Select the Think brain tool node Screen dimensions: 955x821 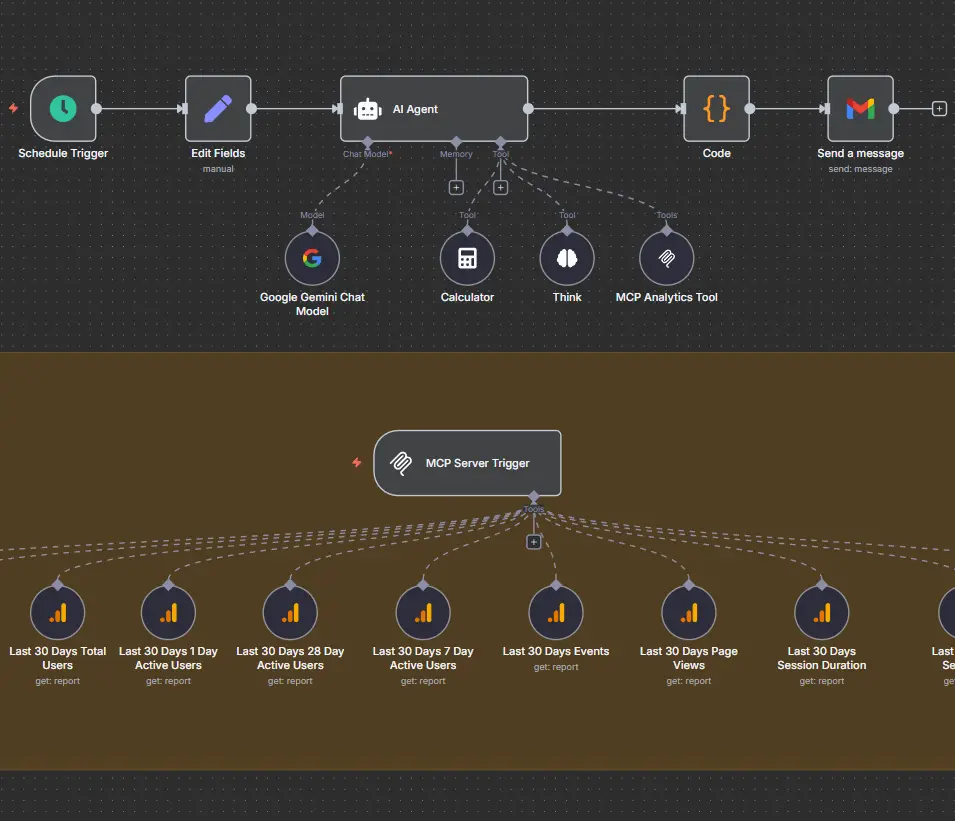(x=567, y=258)
